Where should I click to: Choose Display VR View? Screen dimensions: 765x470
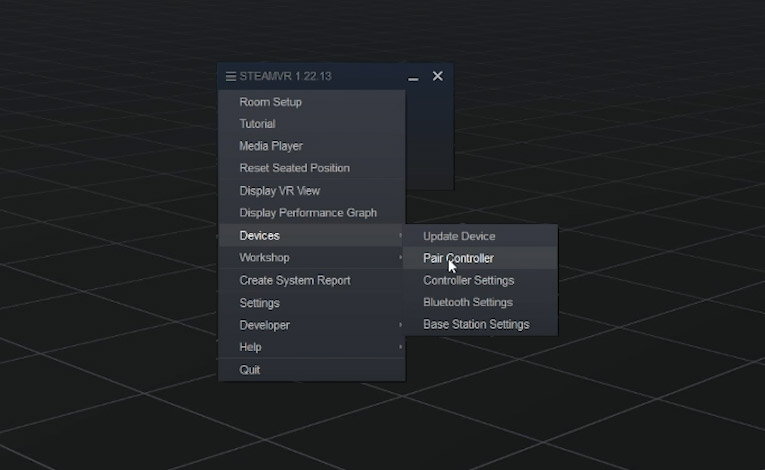(x=279, y=191)
